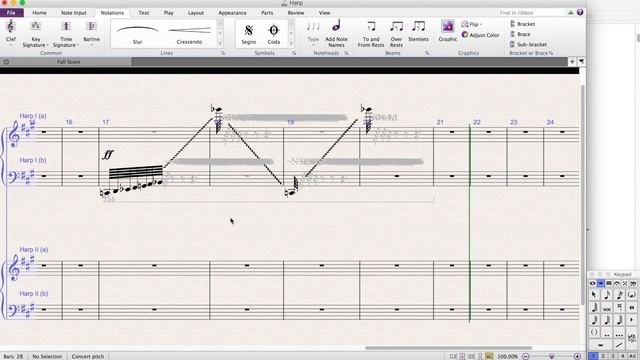Image resolution: width=640 pixels, height=360 pixels.
Task: Insert the Segno symbol
Action: coord(249,33)
